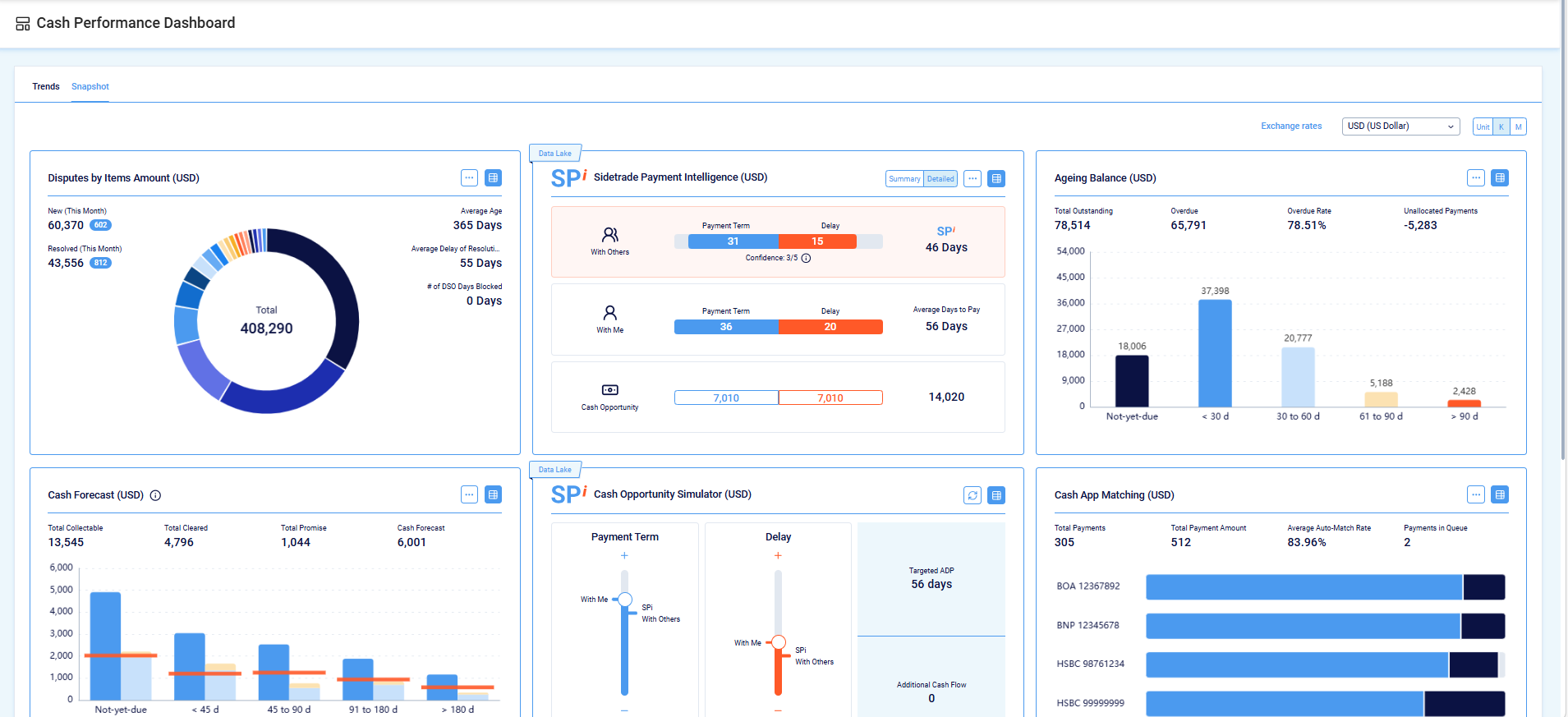Select the Unit display option
The width and height of the screenshot is (1568, 717).
click(1483, 126)
